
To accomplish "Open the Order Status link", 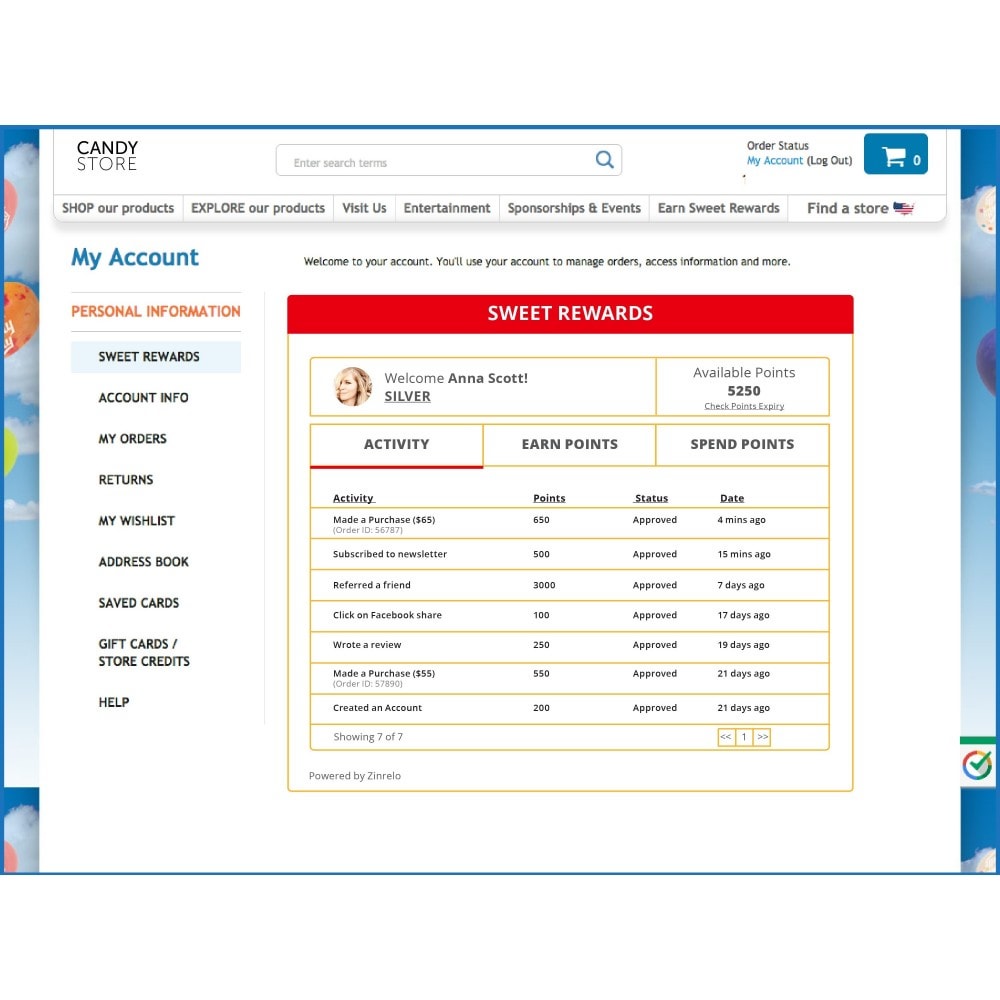I will tap(777, 145).
